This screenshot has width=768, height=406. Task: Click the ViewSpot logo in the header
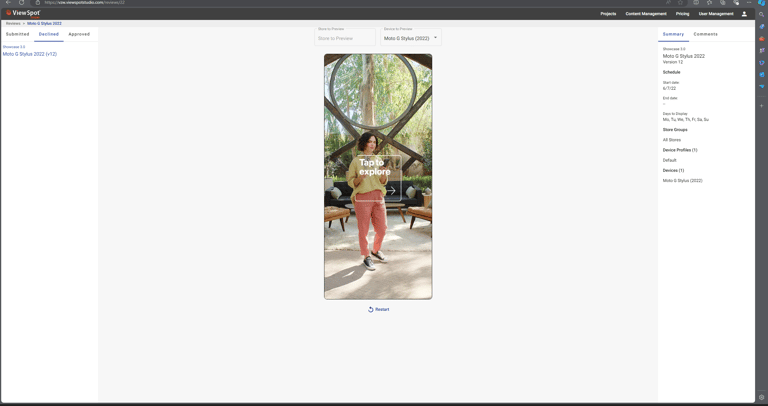tap(23, 14)
